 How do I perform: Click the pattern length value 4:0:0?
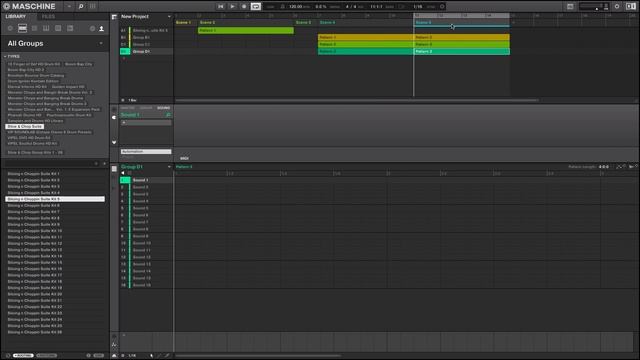[x=604, y=167]
